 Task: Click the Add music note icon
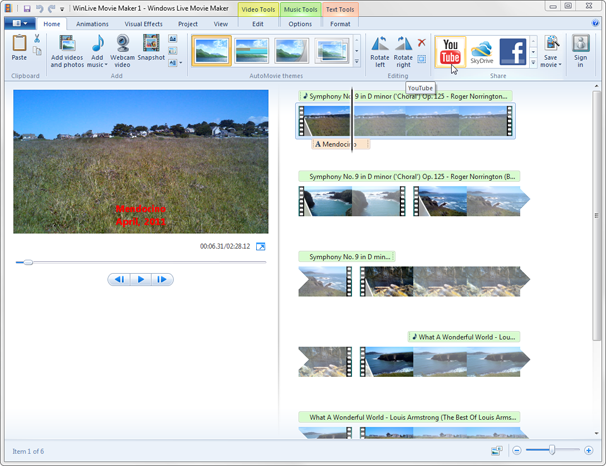tap(98, 43)
